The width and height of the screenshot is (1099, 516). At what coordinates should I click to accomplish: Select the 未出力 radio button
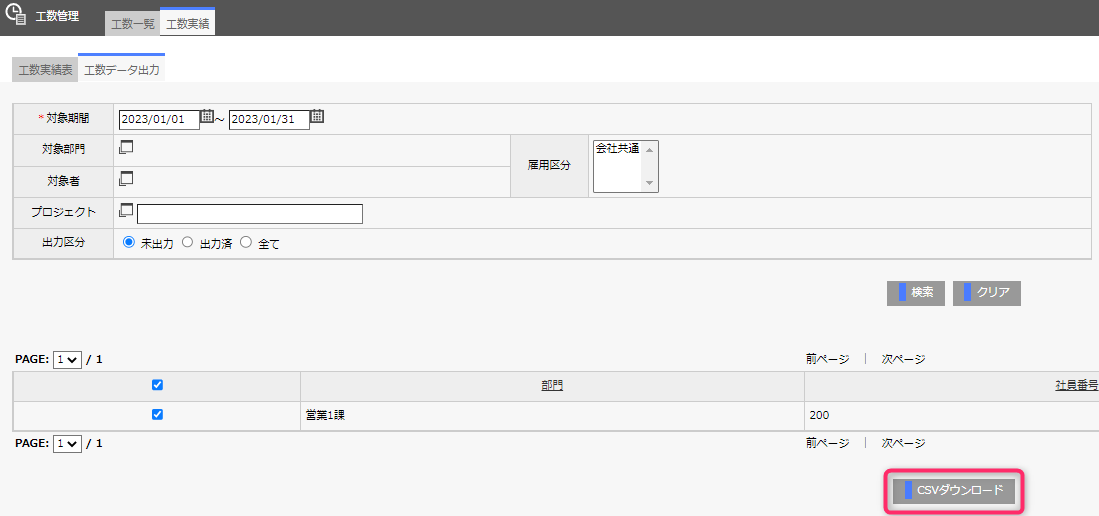pos(128,242)
